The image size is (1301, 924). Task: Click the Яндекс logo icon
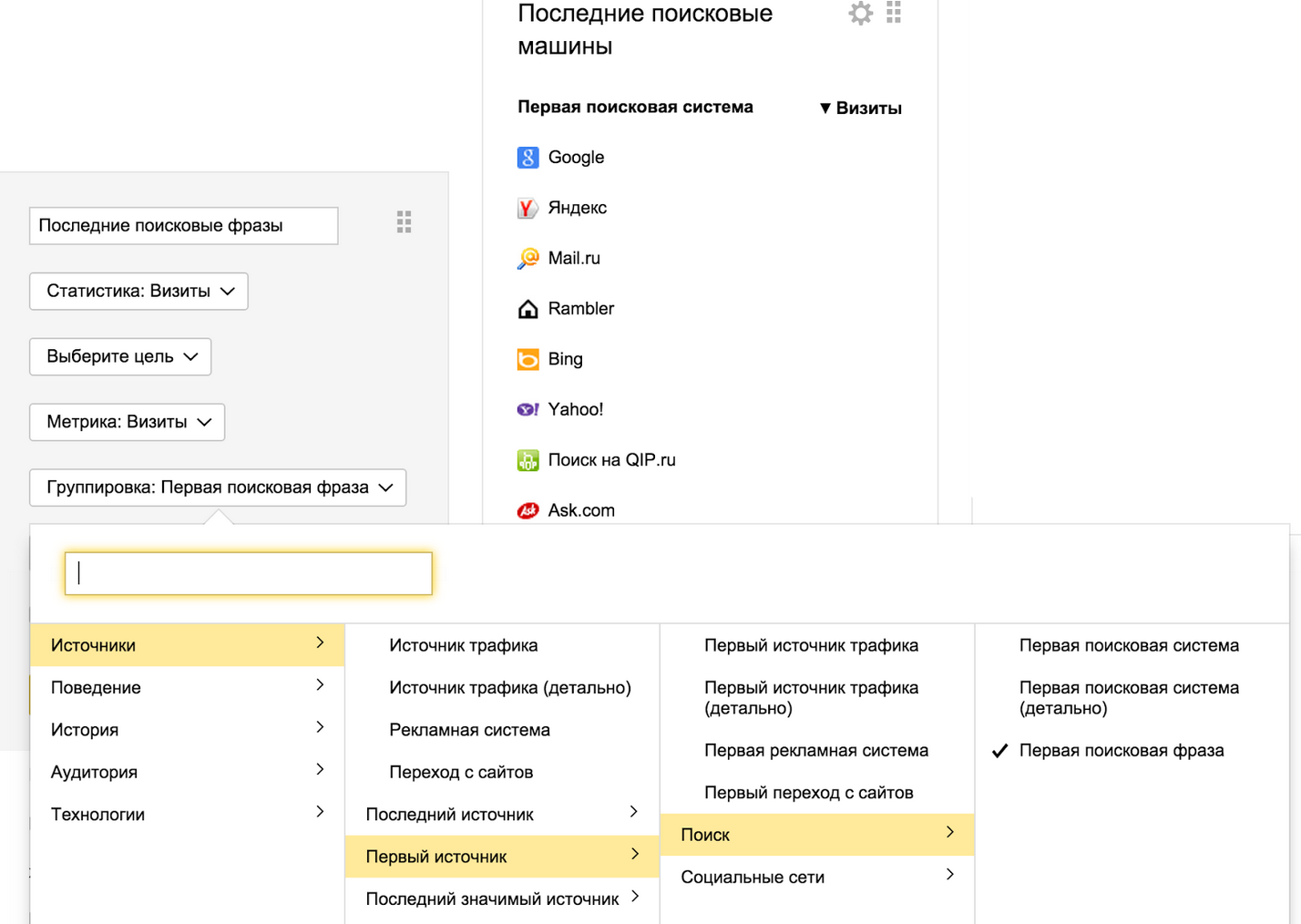(x=528, y=208)
